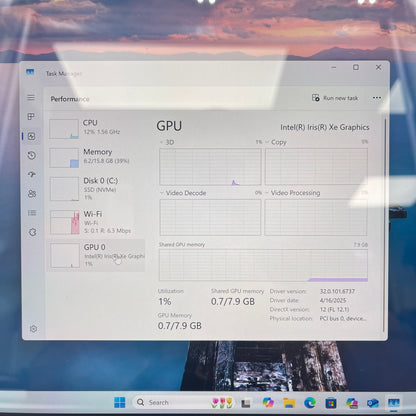Click the Task Manager taskbar icon
The image size is (416, 416).
[394, 403]
